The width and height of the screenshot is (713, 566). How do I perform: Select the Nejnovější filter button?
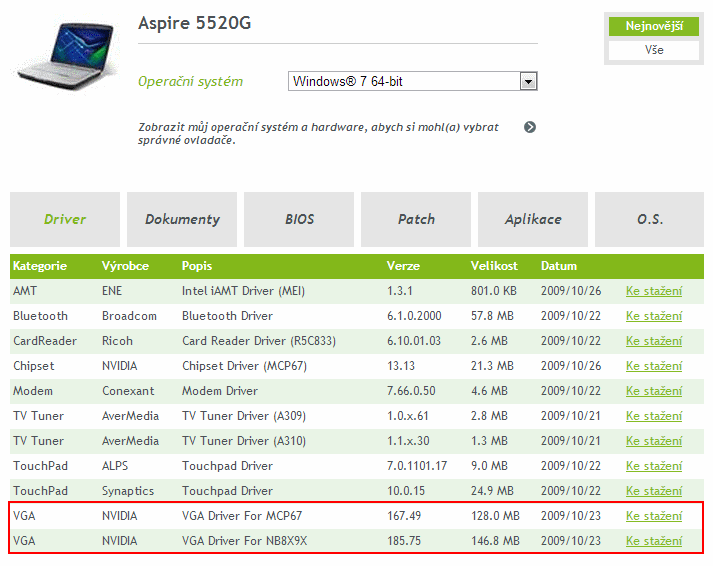(x=654, y=26)
